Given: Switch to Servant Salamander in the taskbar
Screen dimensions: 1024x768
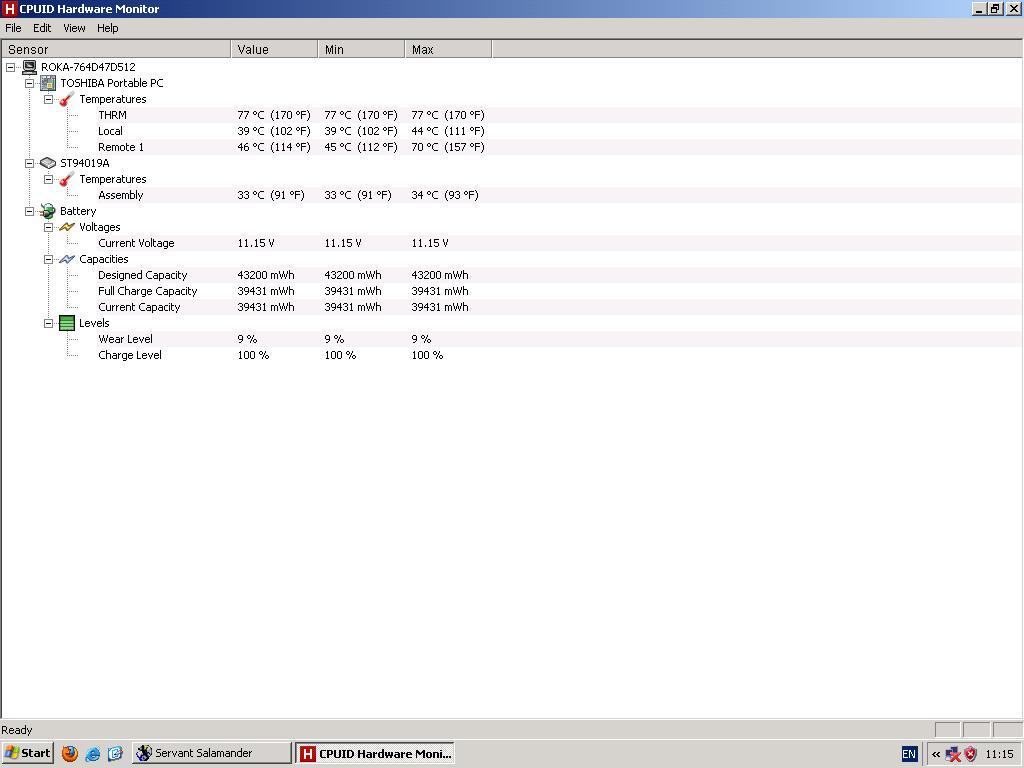Looking at the screenshot, I should (212, 753).
